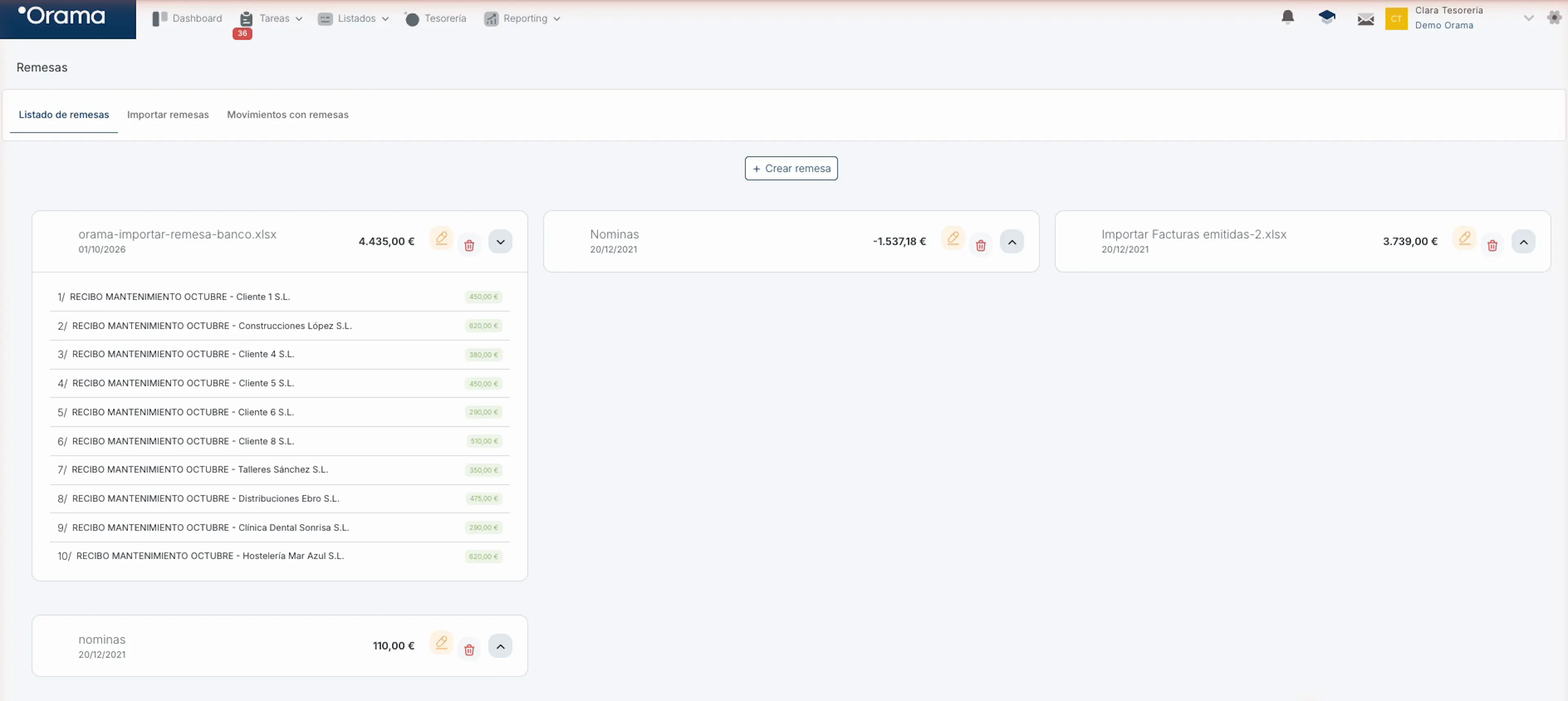Screen dimensions: 1568x701
Task: Expand the Nominas -1.537,18 € card
Action: click(1012, 242)
